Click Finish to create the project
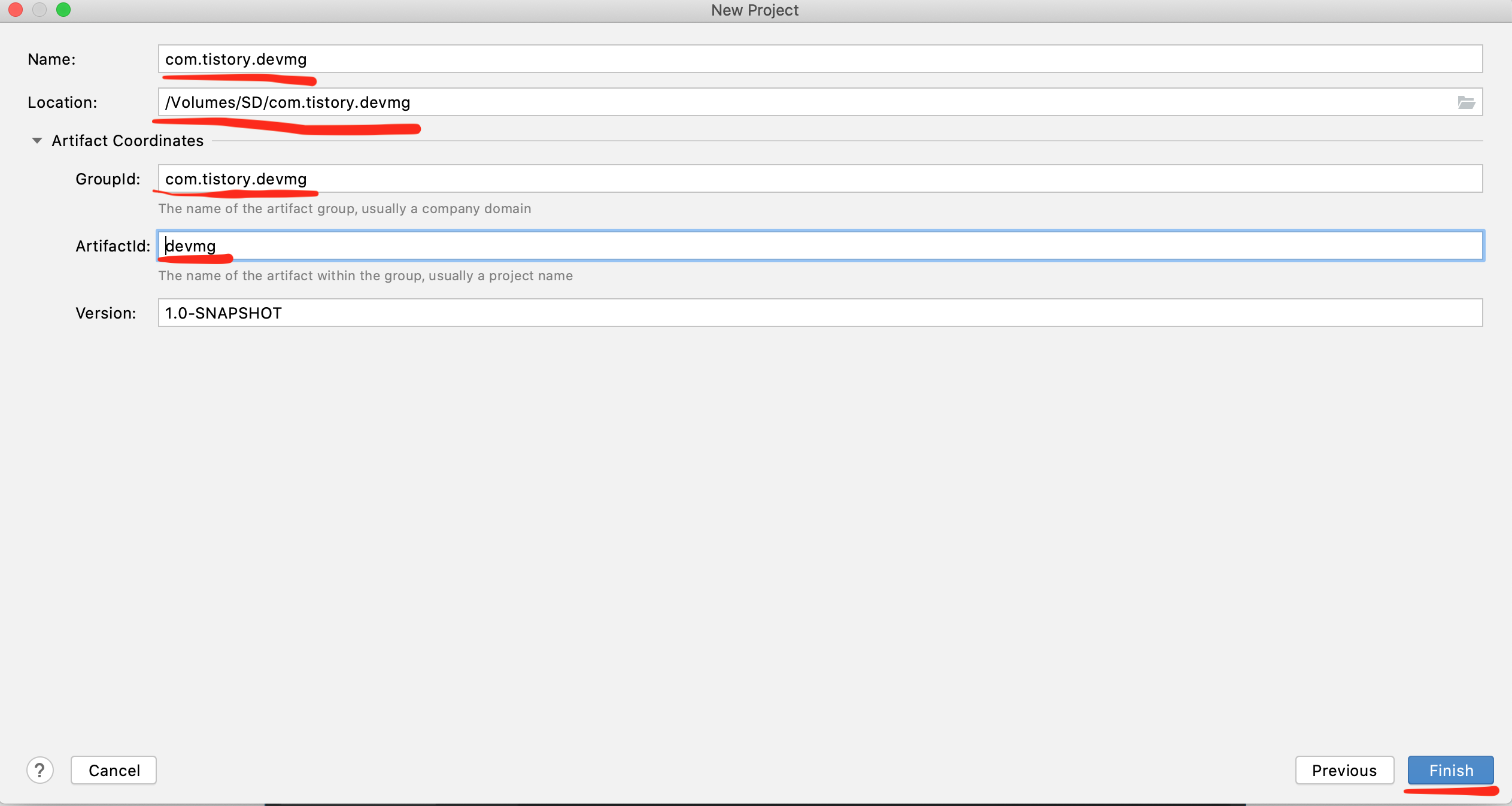 coord(1450,770)
